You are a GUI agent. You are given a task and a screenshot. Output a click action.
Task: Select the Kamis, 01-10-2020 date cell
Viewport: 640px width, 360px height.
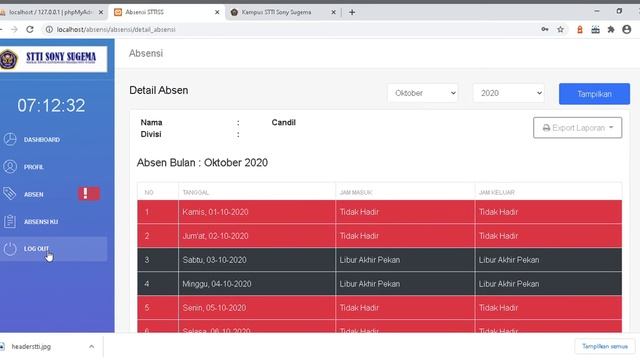257,212
